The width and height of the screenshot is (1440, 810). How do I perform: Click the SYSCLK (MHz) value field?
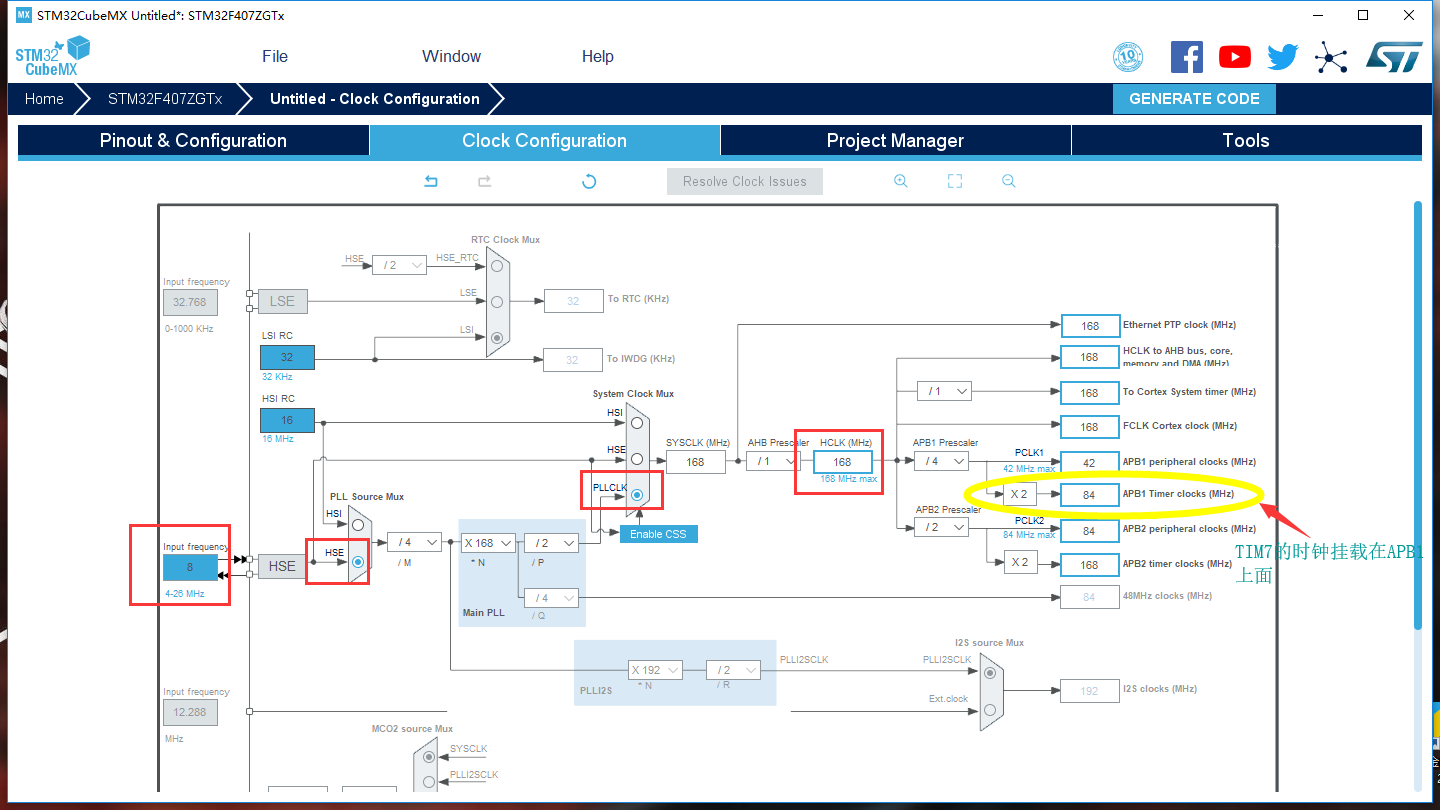tap(695, 462)
